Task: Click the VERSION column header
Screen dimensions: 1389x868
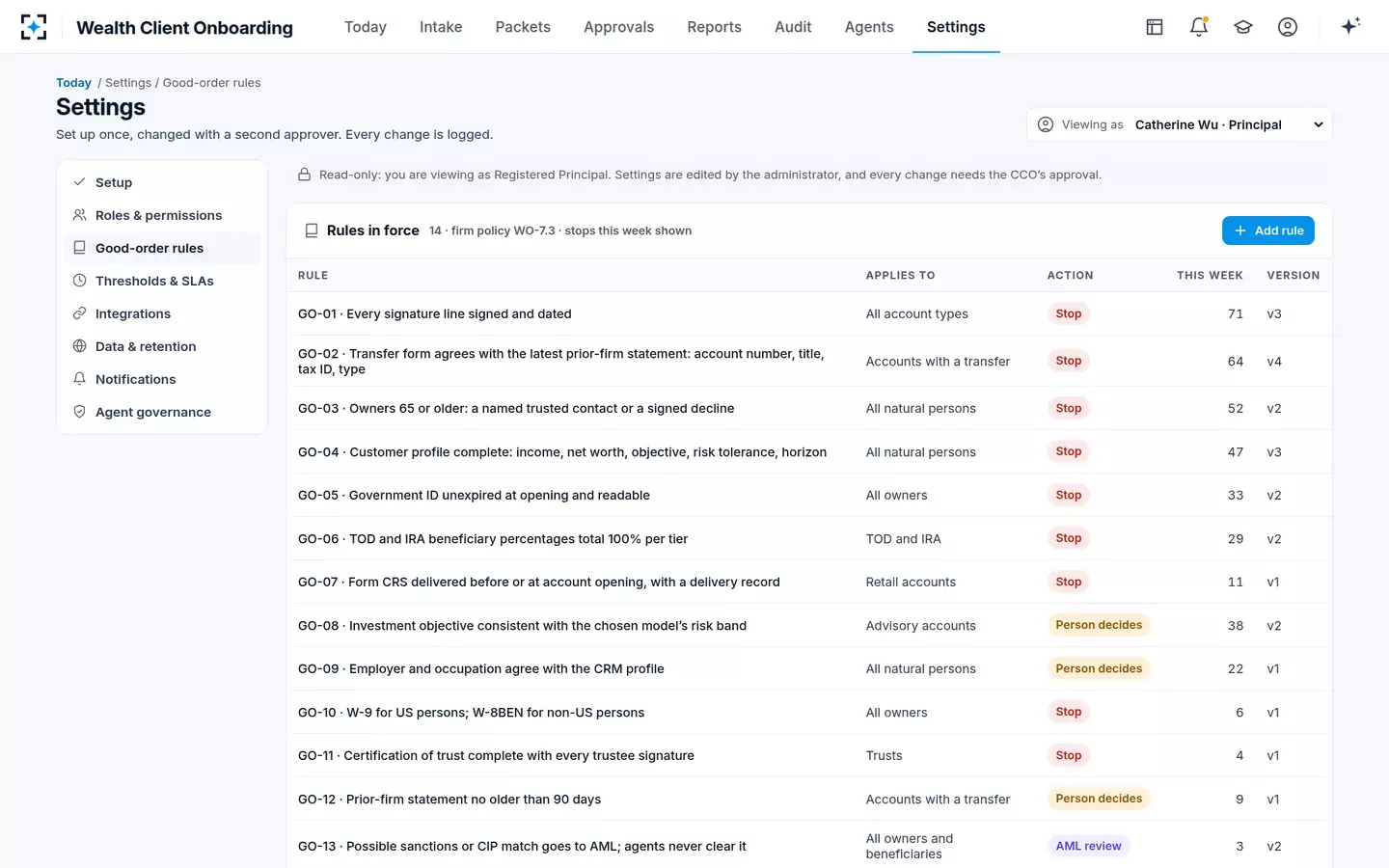Action: pos(1294,276)
